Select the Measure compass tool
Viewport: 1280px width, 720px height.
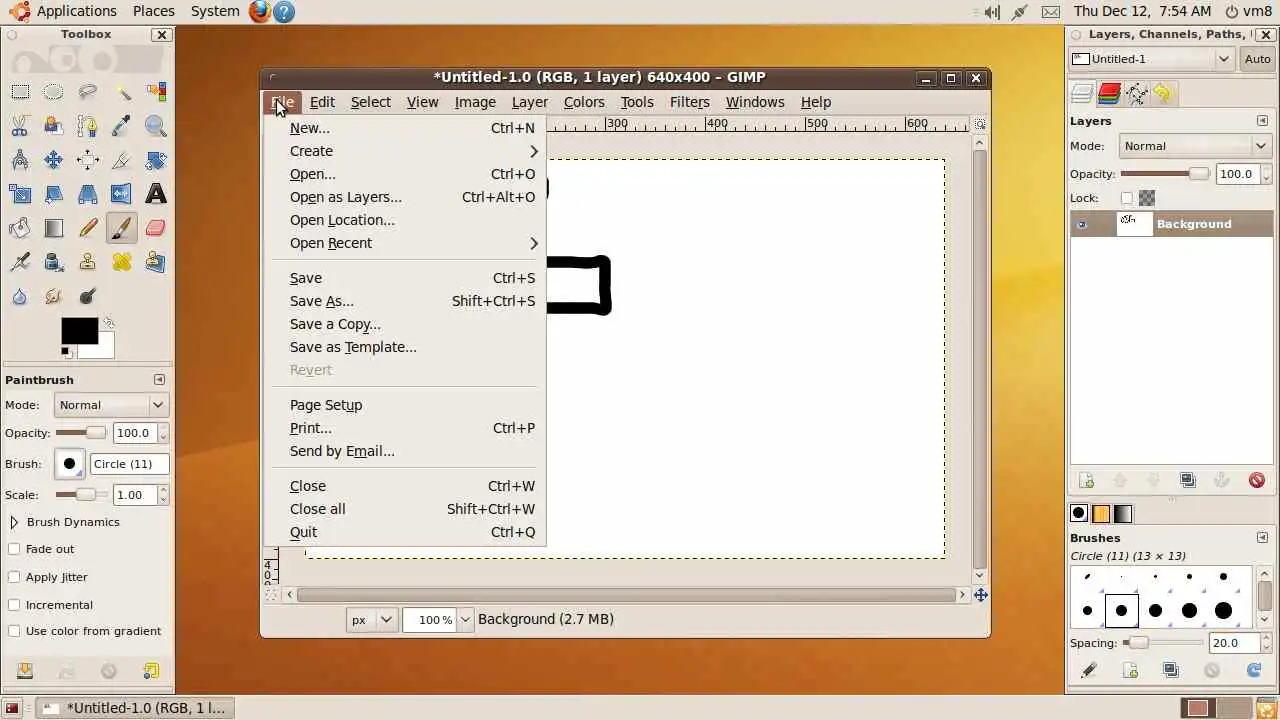[x=20, y=160]
